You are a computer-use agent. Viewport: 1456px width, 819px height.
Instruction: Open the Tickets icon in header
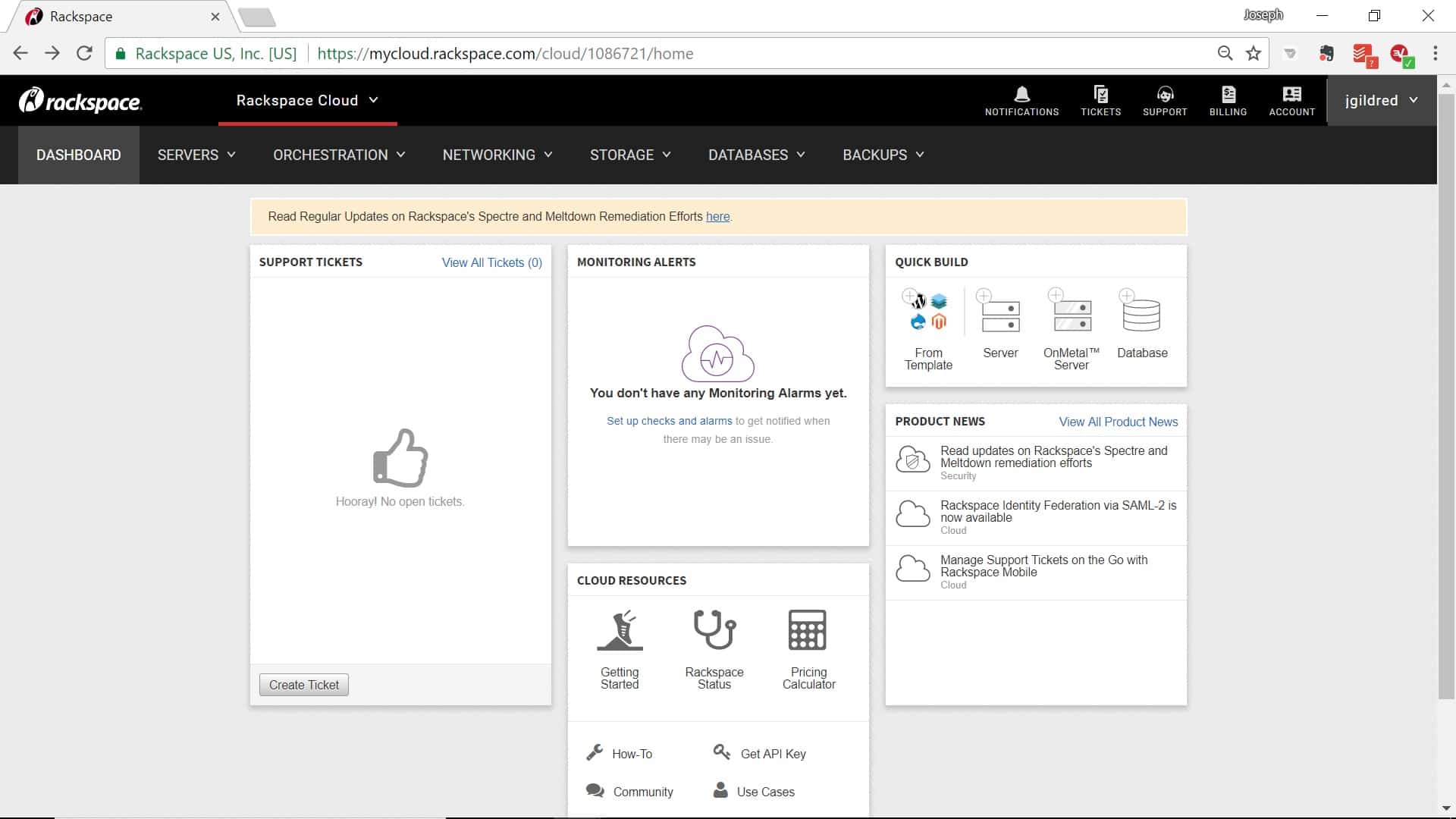point(1100,101)
